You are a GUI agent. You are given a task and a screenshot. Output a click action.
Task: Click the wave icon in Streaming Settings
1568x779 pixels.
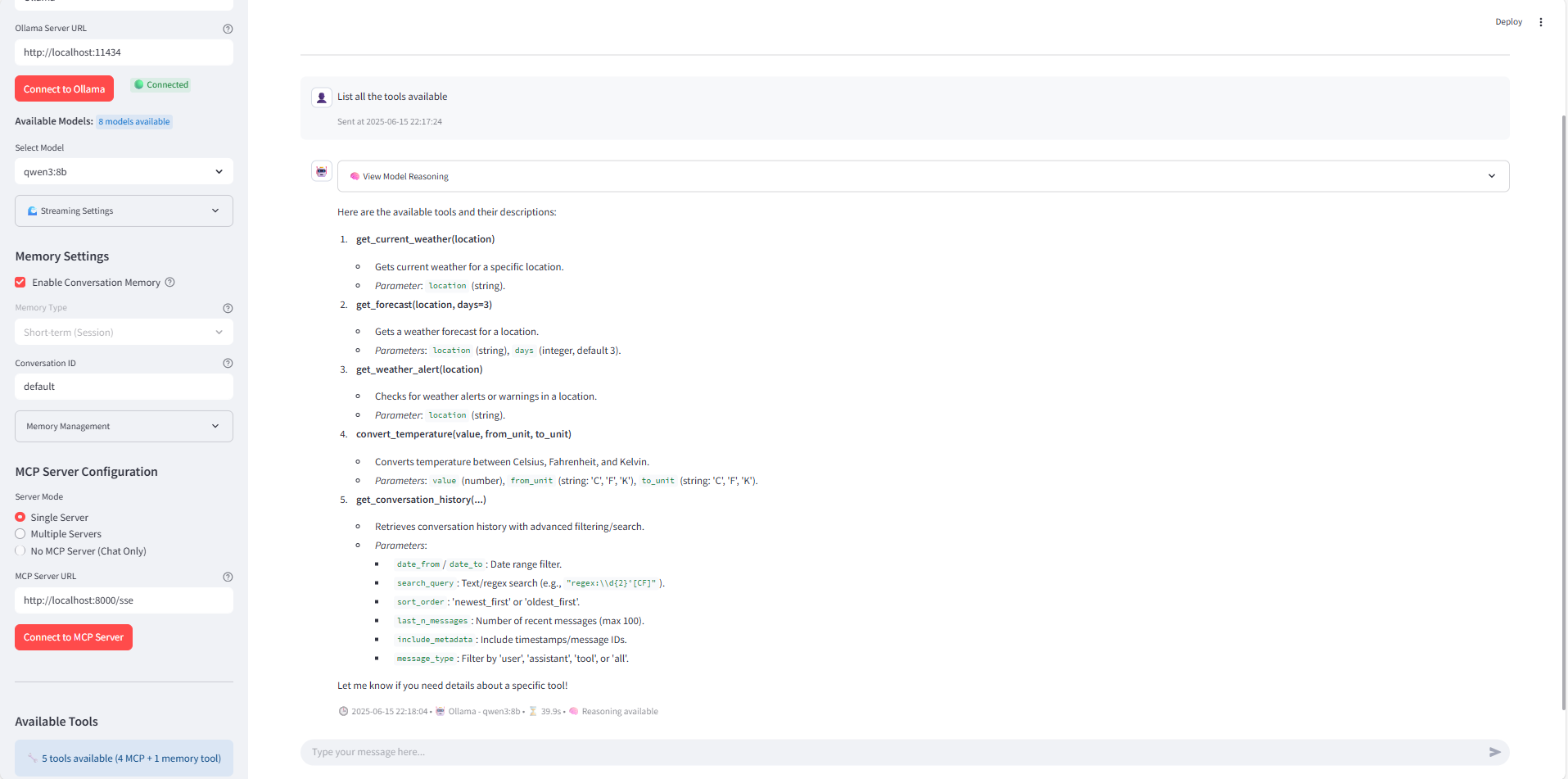pos(32,211)
